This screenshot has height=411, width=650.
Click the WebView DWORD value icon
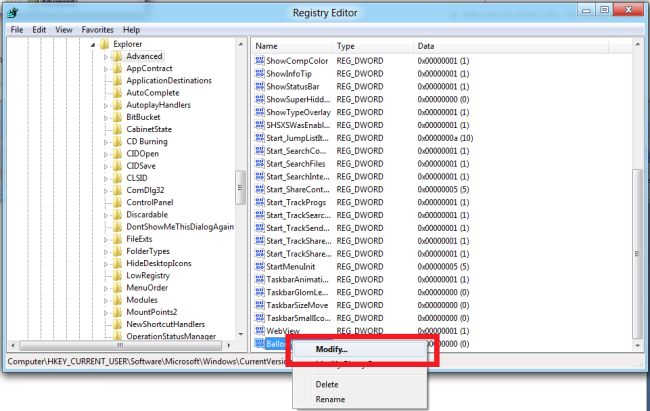[260, 331]
